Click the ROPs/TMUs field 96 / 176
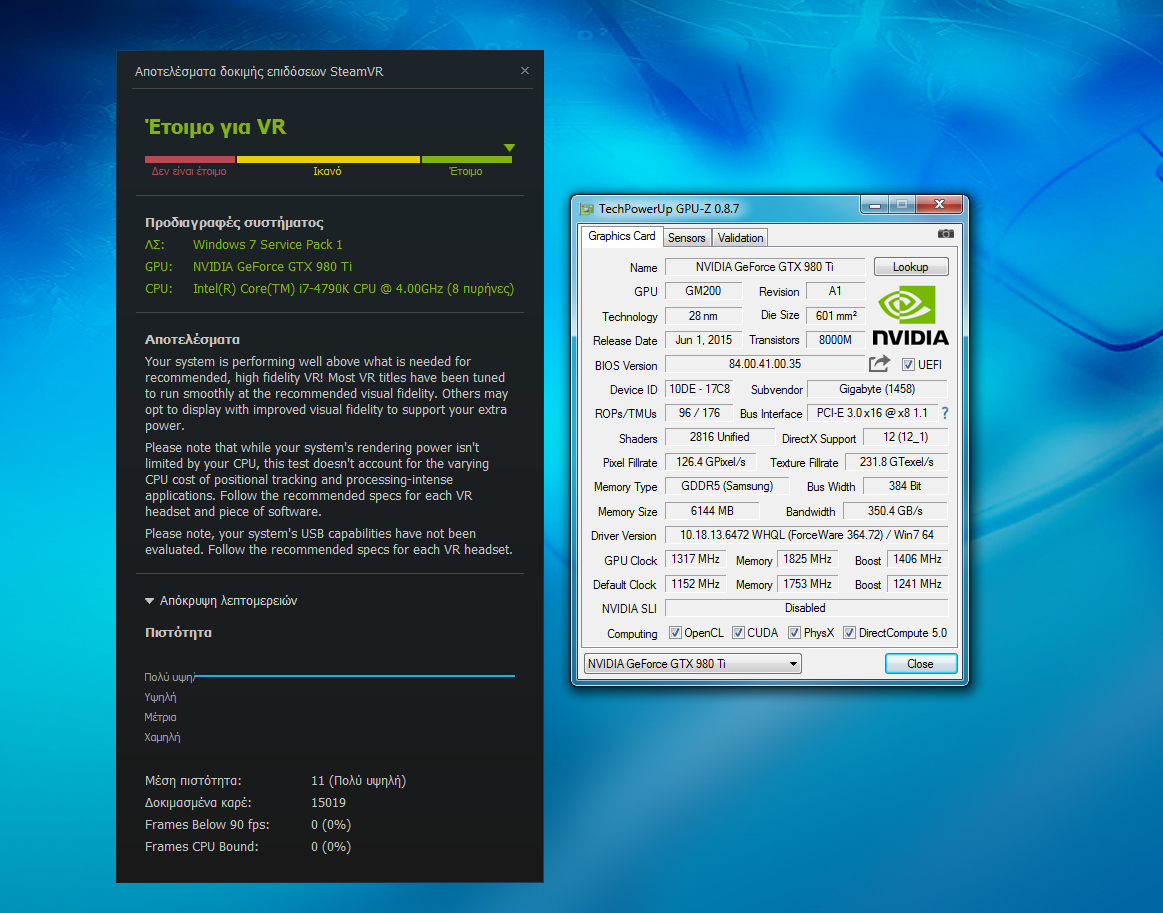Viewport: 1163px width, 913px height. [699, 413]
